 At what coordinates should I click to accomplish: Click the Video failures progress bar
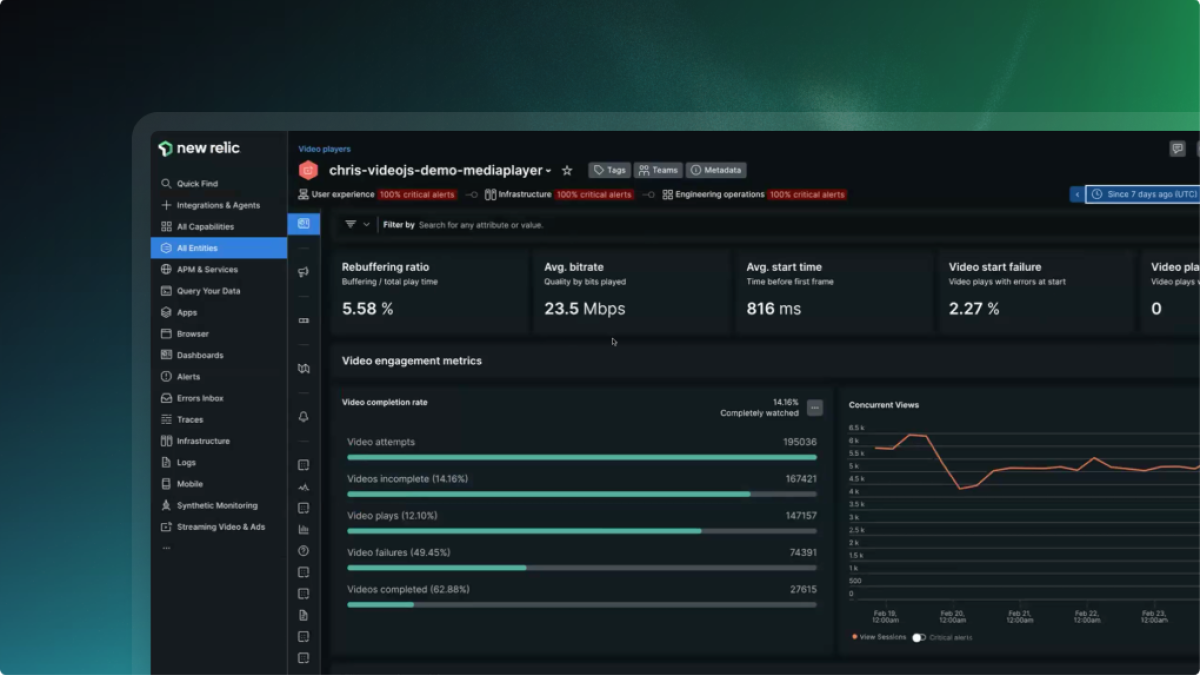[581, 567]
